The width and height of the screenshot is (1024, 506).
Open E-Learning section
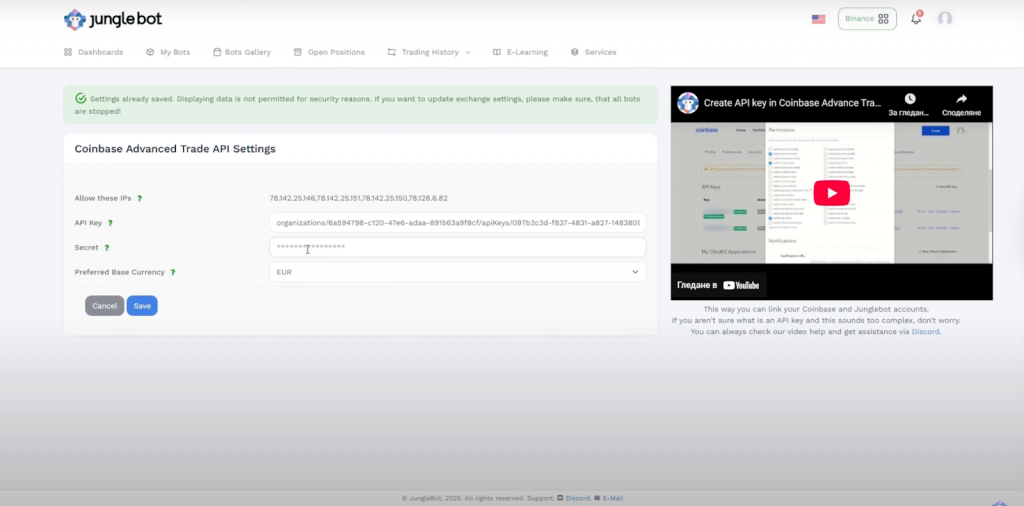click(520, 52)
